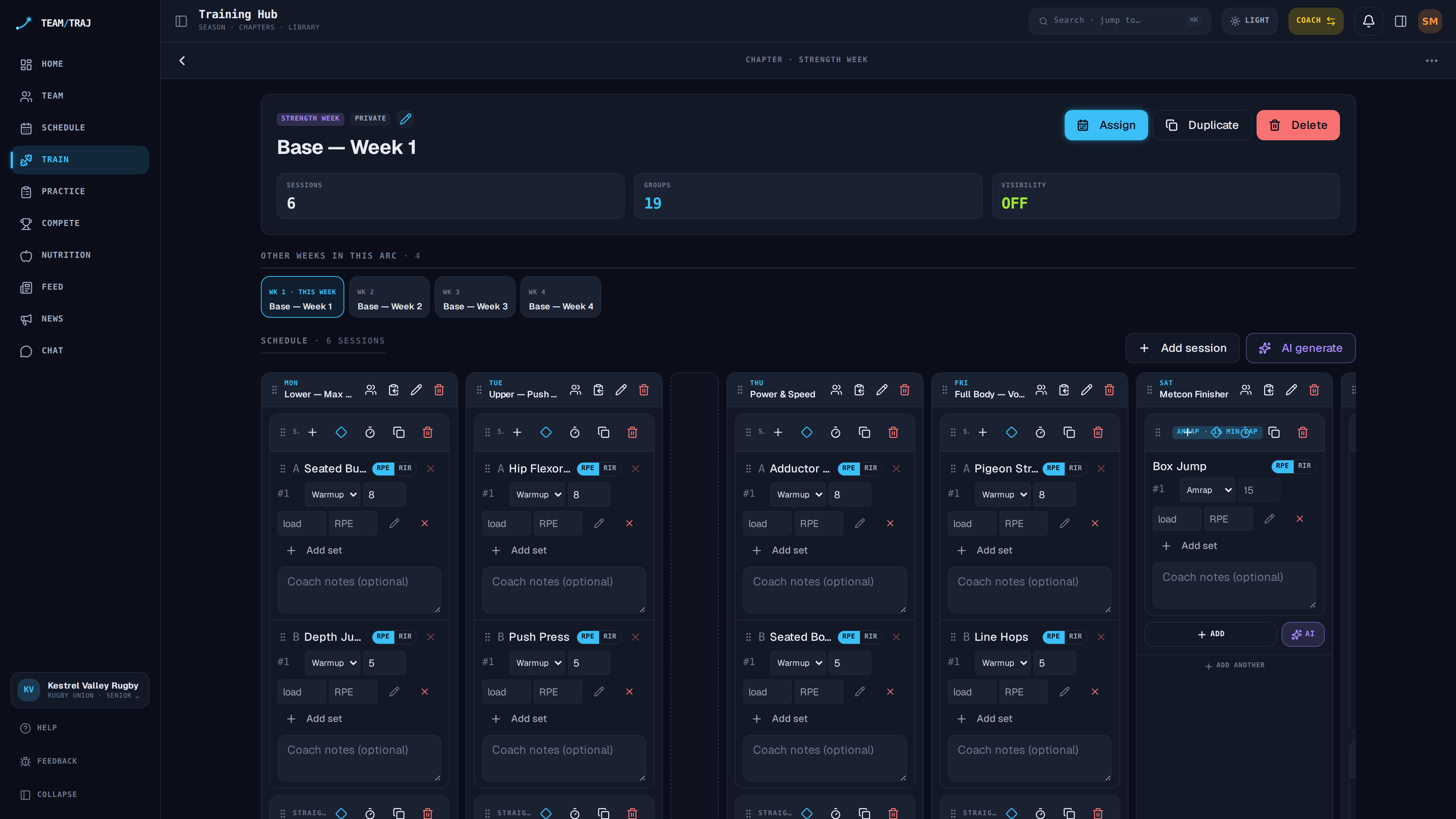1456x819 pixels.
Task: Edit week details with pencil next to PRIVATE
Action: click(406, 119)
